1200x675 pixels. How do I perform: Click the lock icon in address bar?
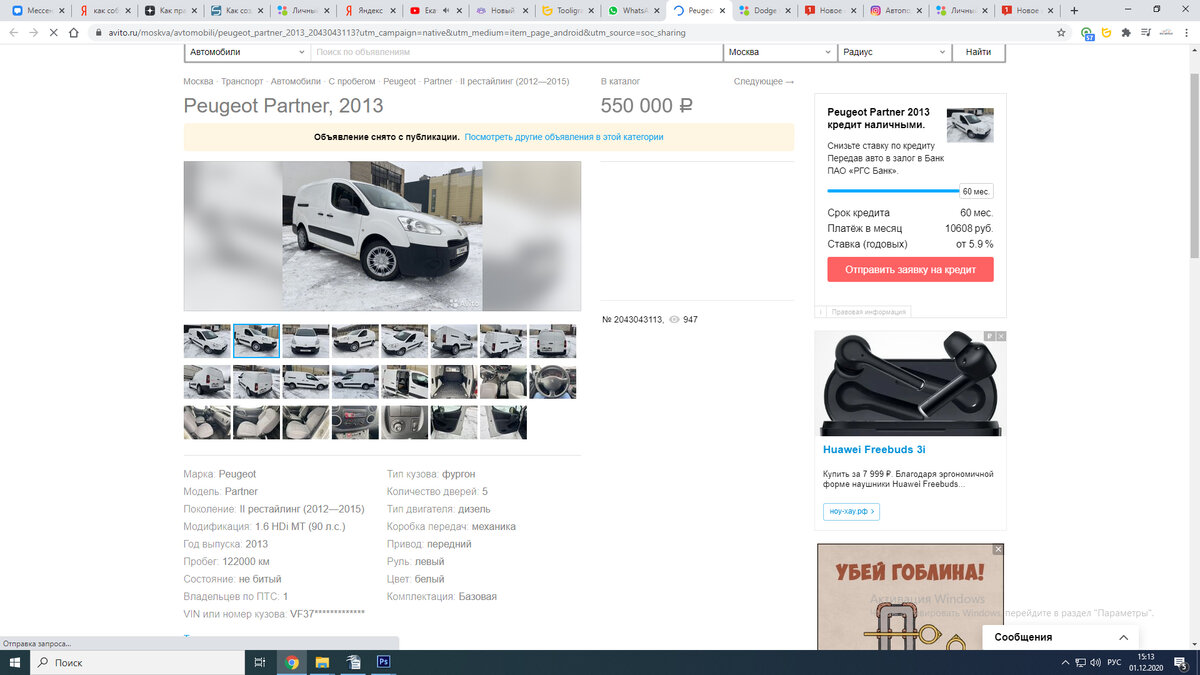pos(98,32)
